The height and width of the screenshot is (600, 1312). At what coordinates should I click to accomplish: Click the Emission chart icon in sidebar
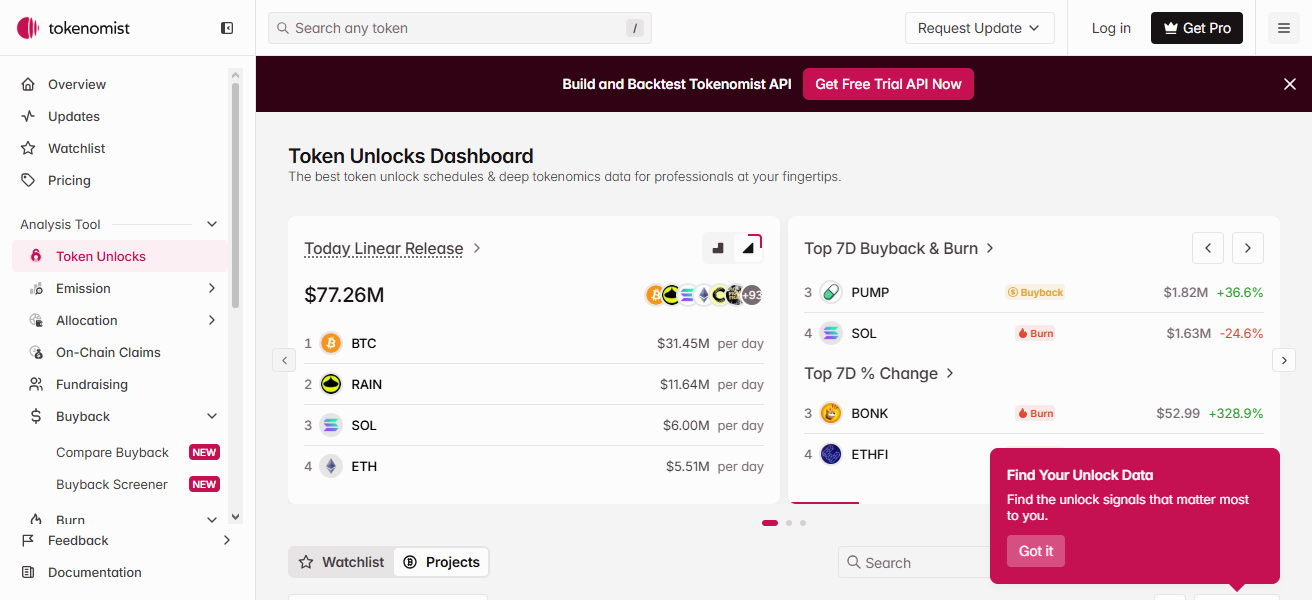(x=34, y=288)
